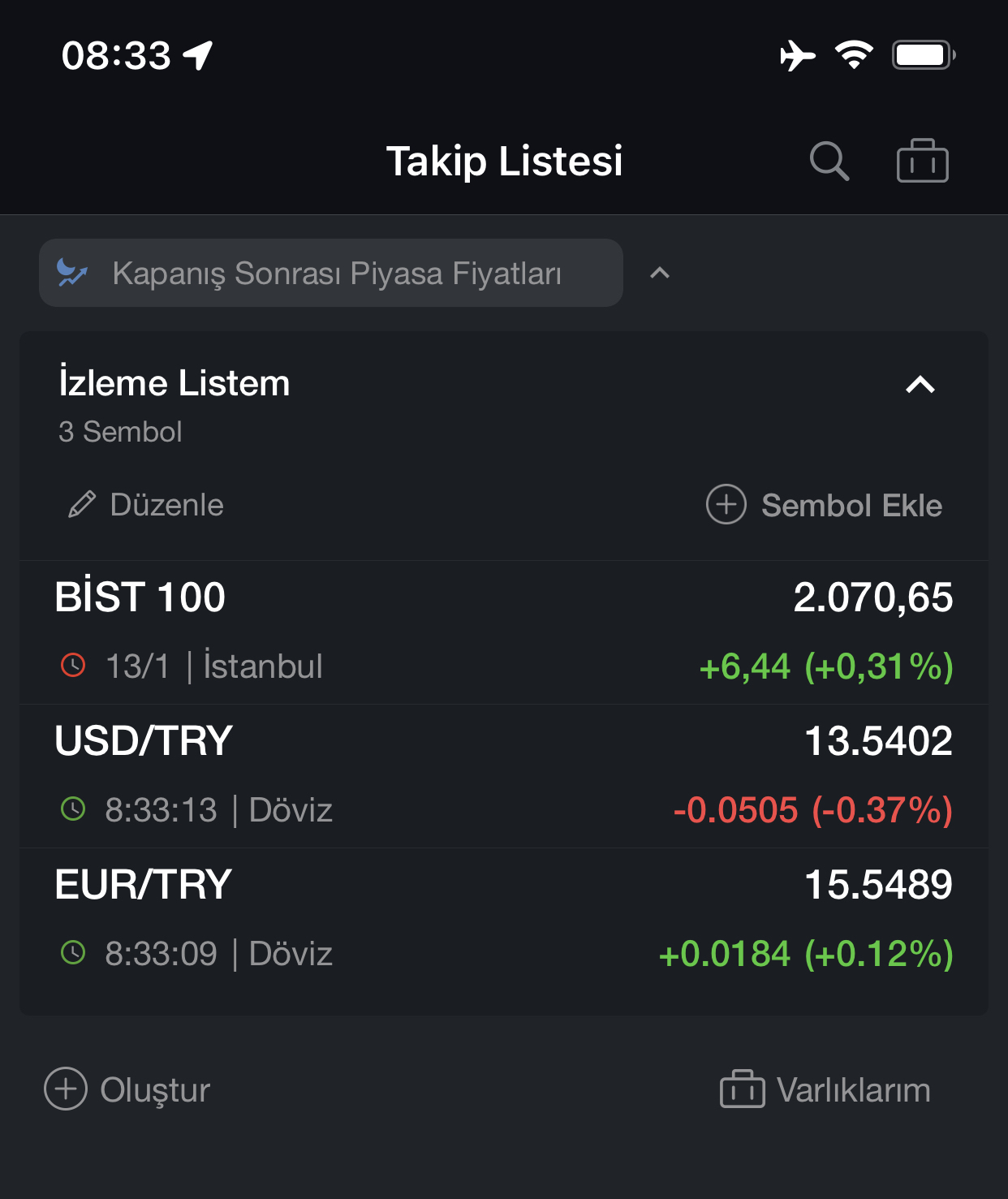
Task: Open the USD/TRY quote row
Action: point(504,776)
